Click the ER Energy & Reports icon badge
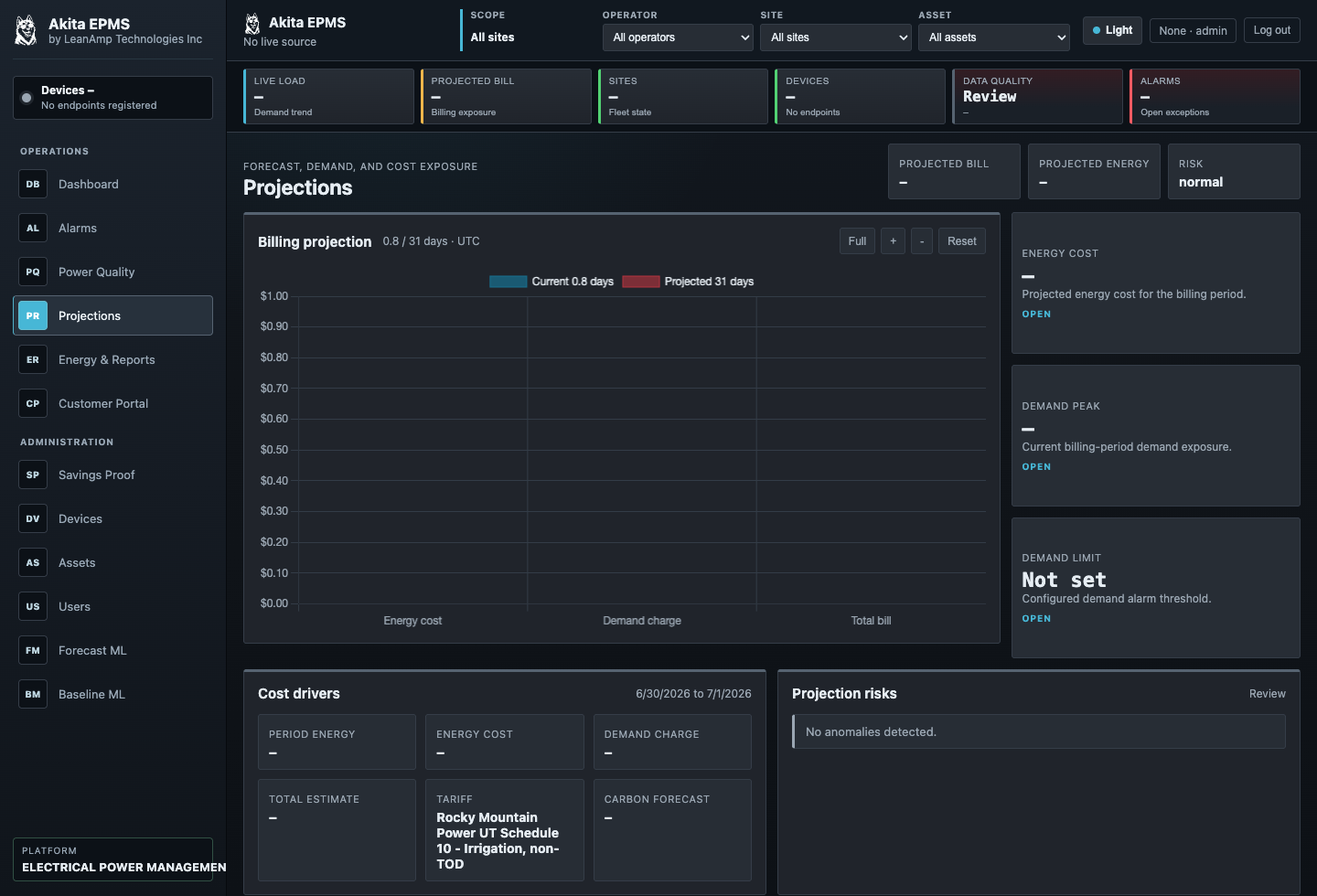This screenshot has height=896, width=1317. (33, 359)
